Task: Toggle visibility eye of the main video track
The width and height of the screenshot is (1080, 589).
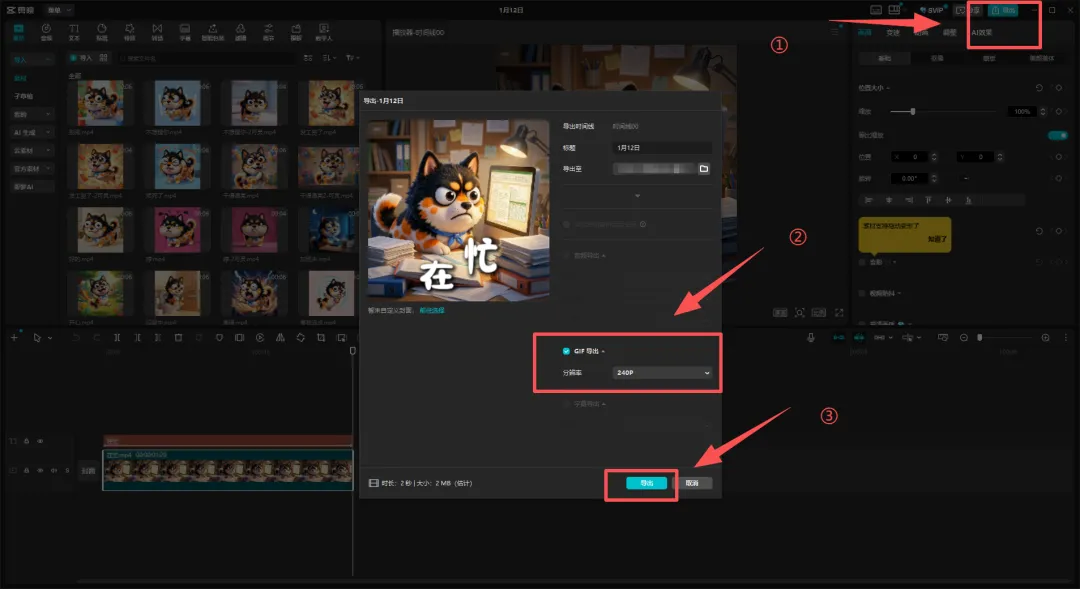Action: tap(40, 471)
